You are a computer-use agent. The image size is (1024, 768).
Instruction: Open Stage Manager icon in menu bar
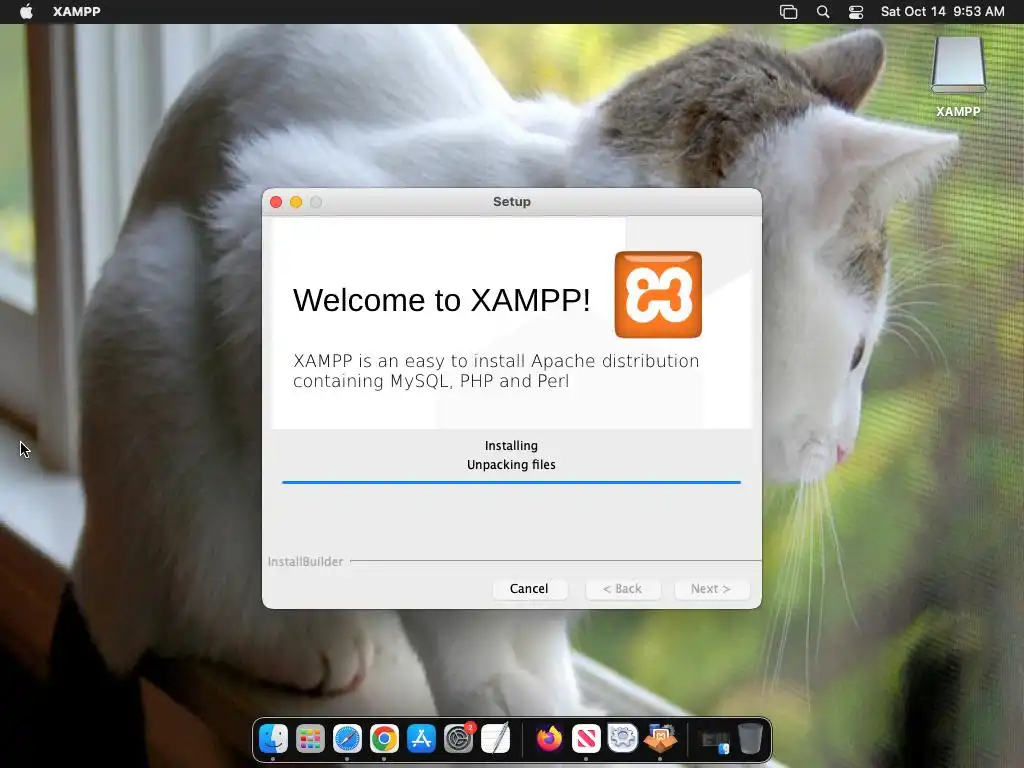click(x=788, y=12)
